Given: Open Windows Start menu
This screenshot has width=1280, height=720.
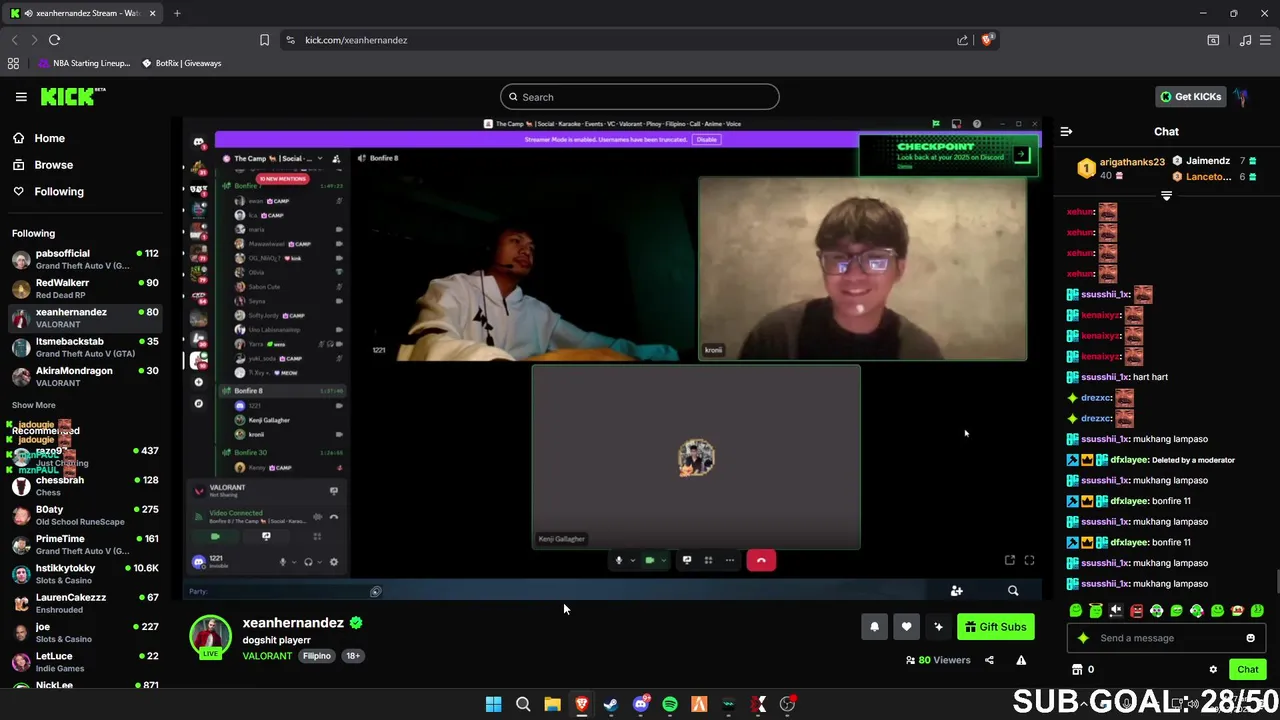Looking at the screenshot, I should (x=493, y=704).
